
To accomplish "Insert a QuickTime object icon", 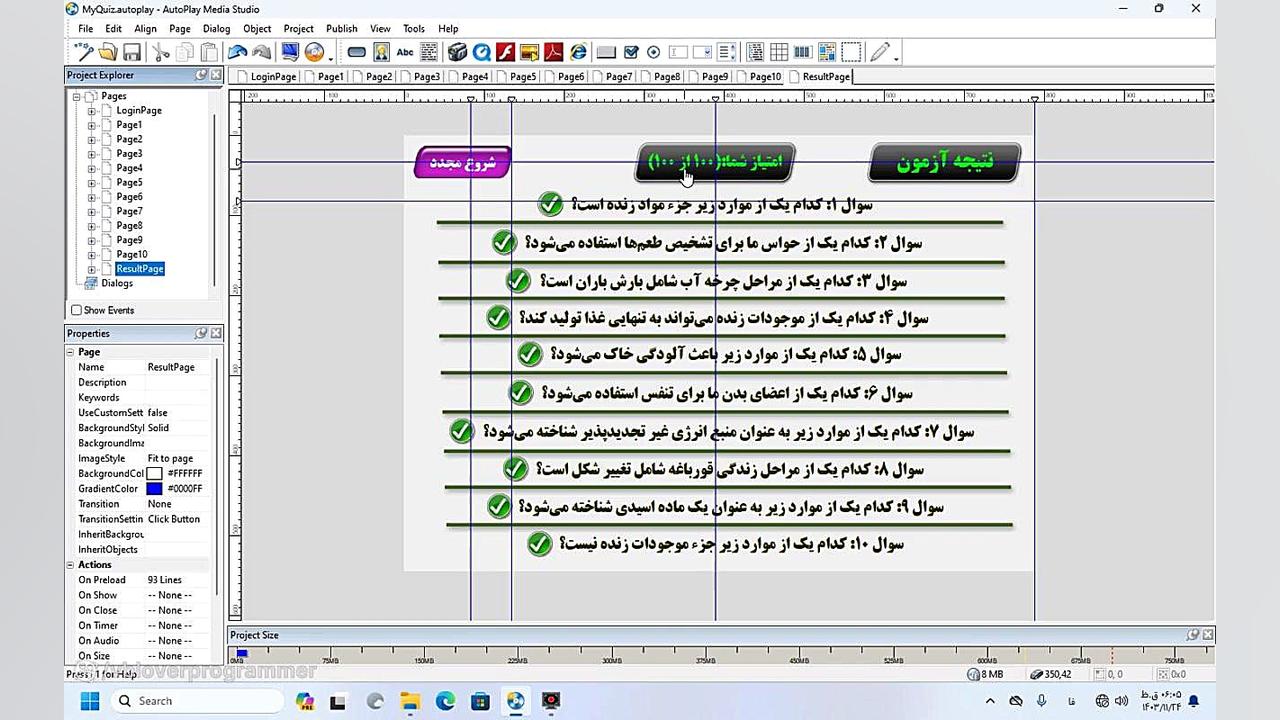I will (481, 52).
